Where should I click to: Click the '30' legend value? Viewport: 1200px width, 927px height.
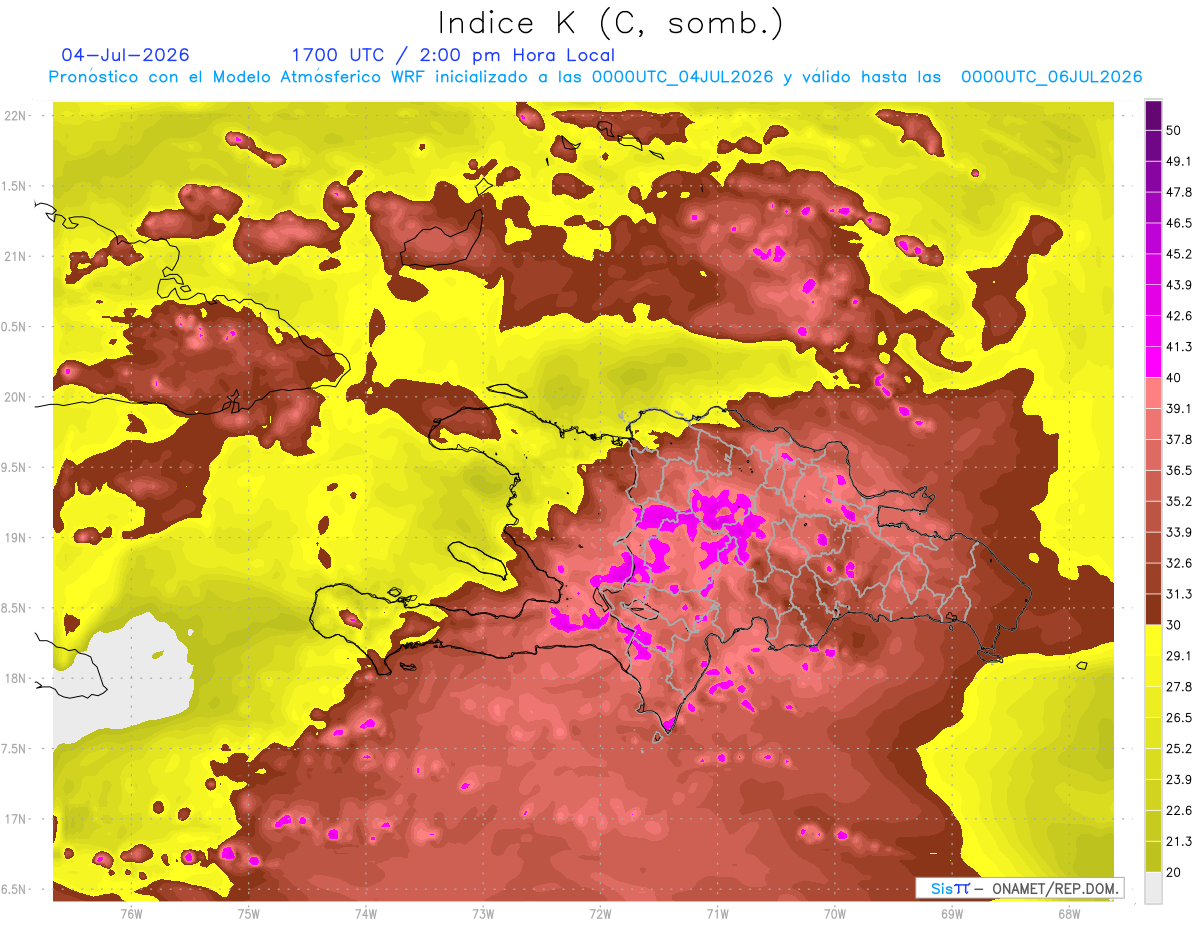coord(1175,625)
